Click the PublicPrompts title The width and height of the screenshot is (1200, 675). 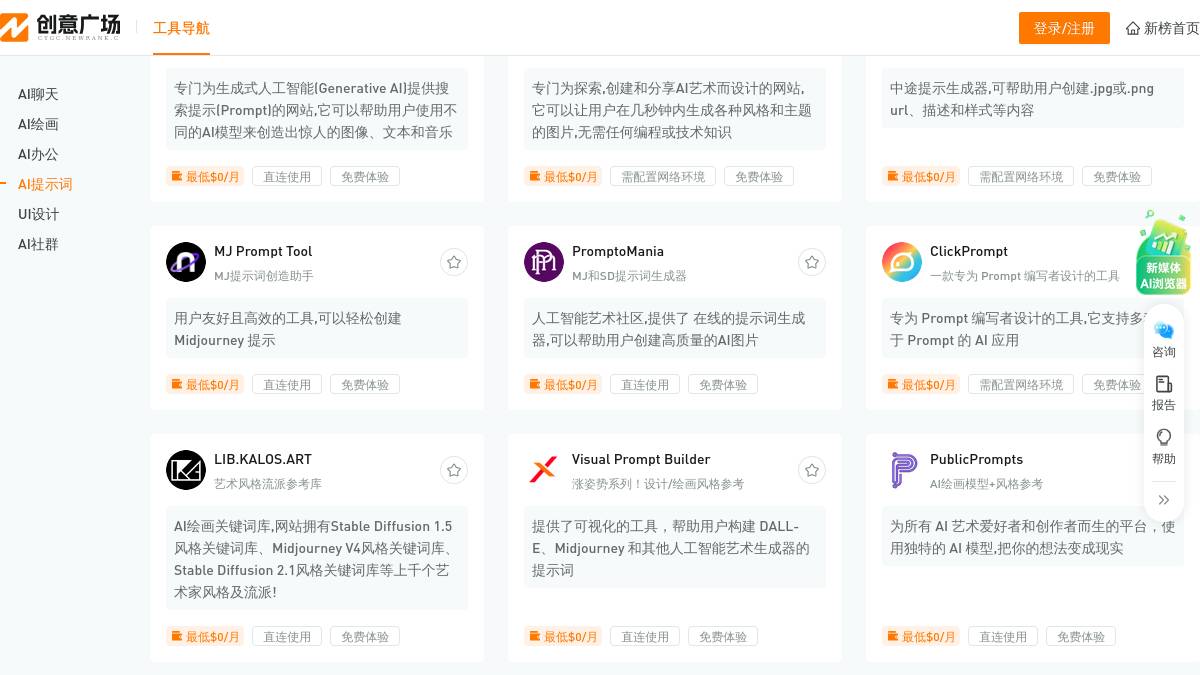[976, 459]
